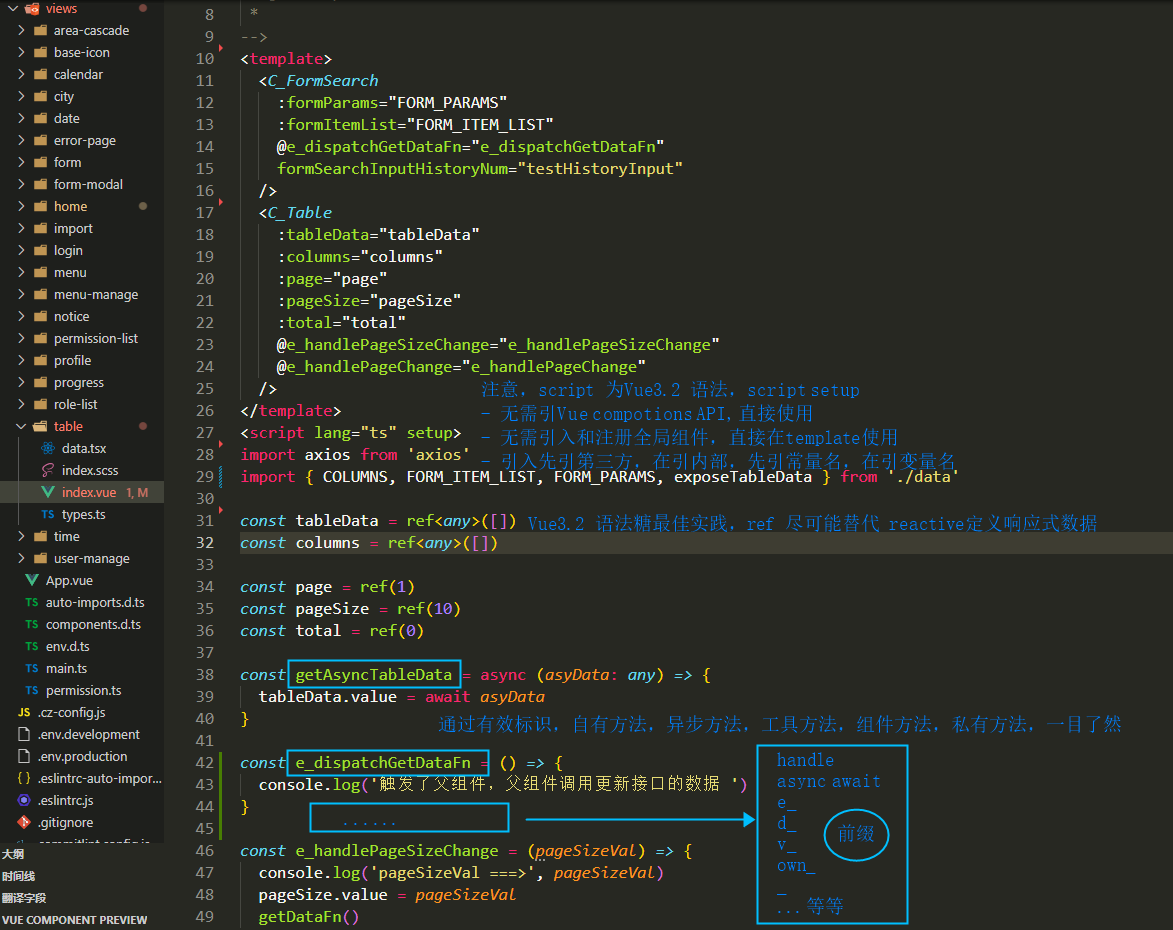Click the getAsyncTableData identifier on line 38

tap(373, 675)
